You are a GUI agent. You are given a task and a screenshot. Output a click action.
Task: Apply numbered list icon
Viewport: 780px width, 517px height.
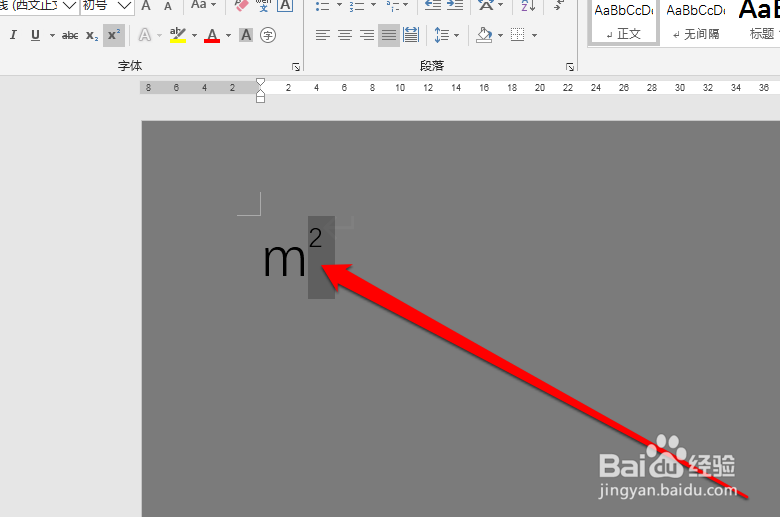click(x=357, y=5)
